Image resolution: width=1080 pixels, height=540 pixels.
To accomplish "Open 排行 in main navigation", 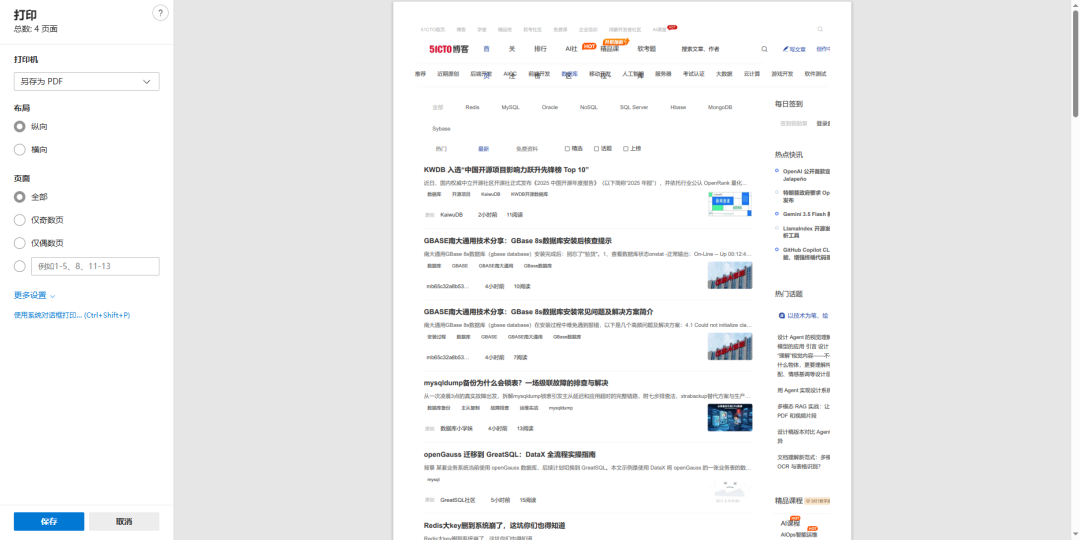I will tap(541, 49).
